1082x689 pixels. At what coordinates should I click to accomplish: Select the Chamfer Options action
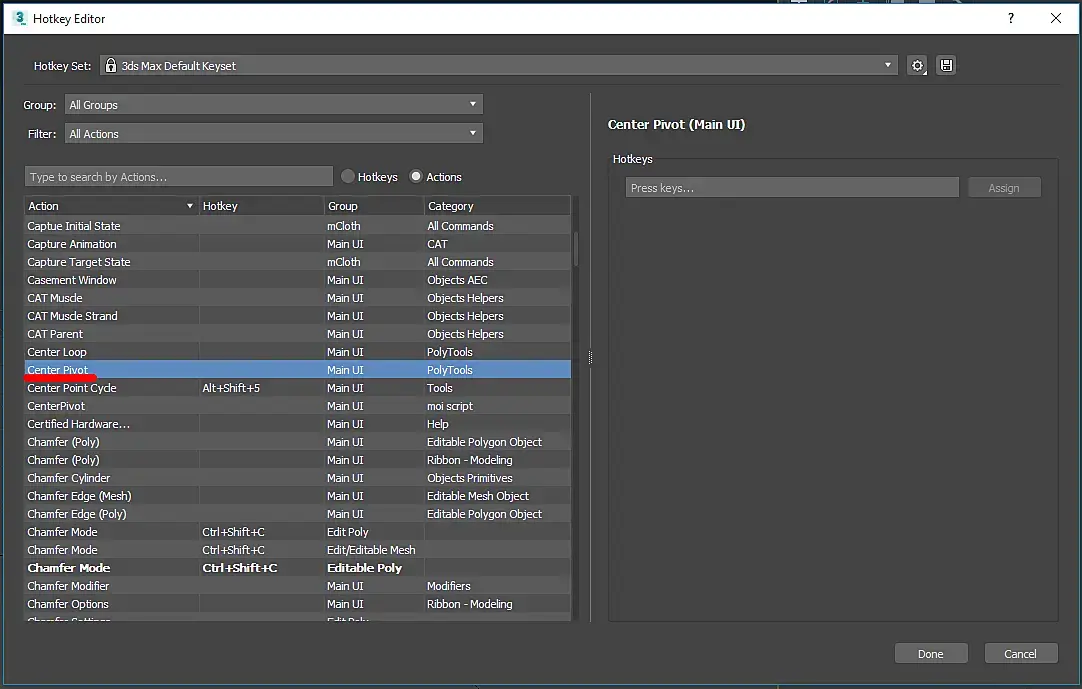point(297,603)
